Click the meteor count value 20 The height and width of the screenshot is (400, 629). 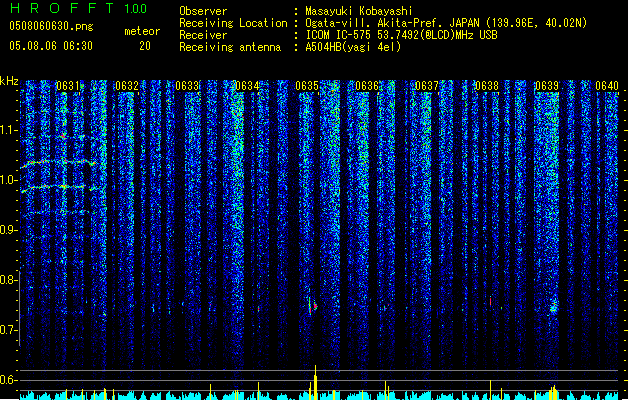[x=145, y=46]
